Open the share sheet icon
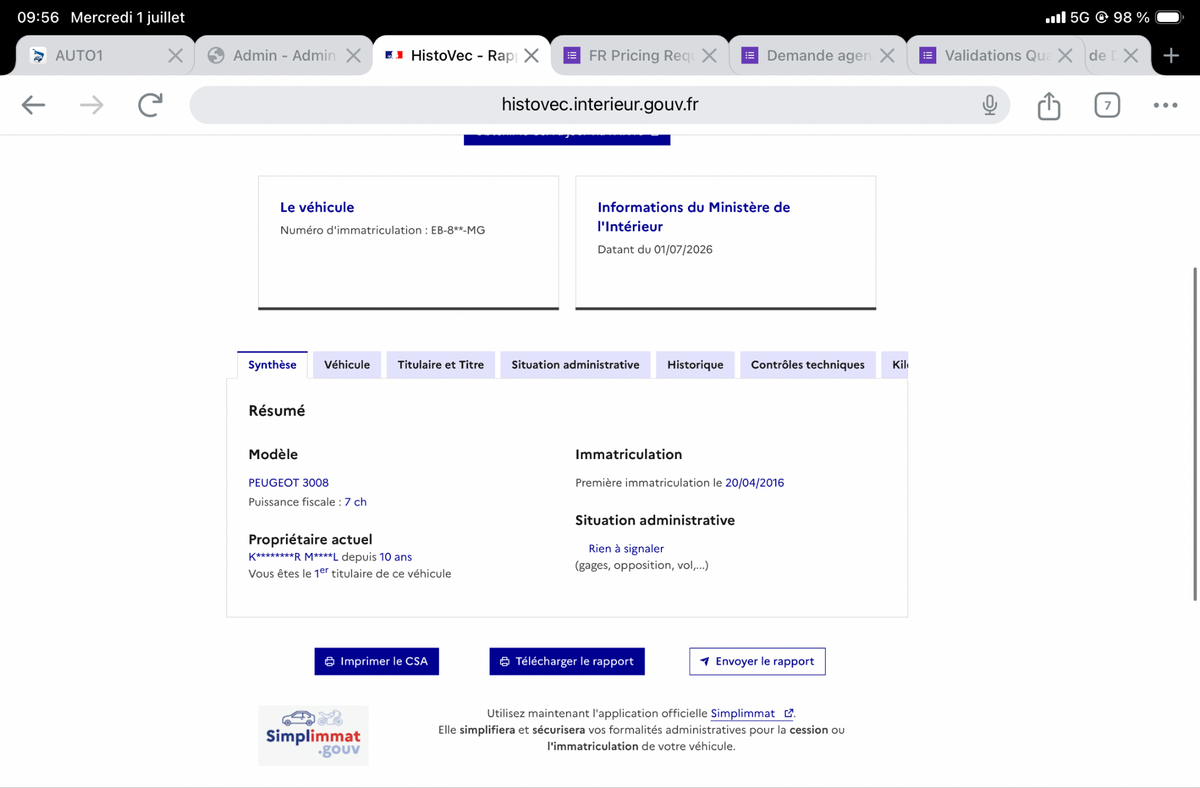The width and height of the screenshot is (1200, 788). pyautogui.click(x=1049, y=105)
